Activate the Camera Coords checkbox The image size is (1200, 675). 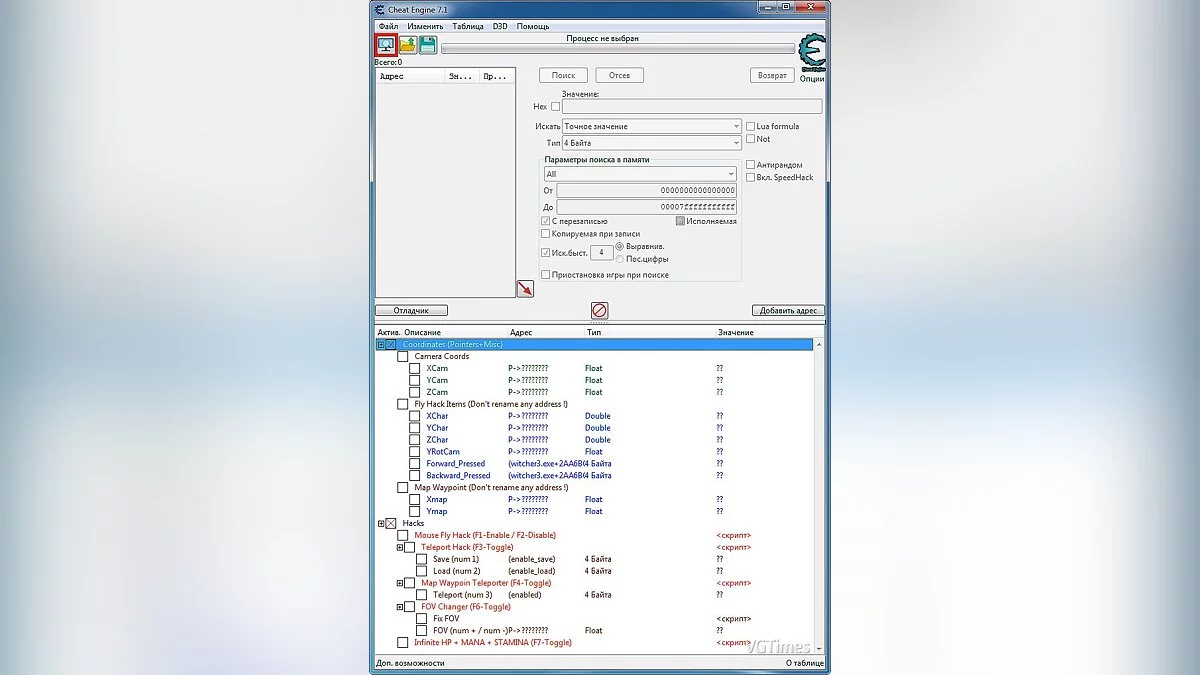(x=403, y=356)
